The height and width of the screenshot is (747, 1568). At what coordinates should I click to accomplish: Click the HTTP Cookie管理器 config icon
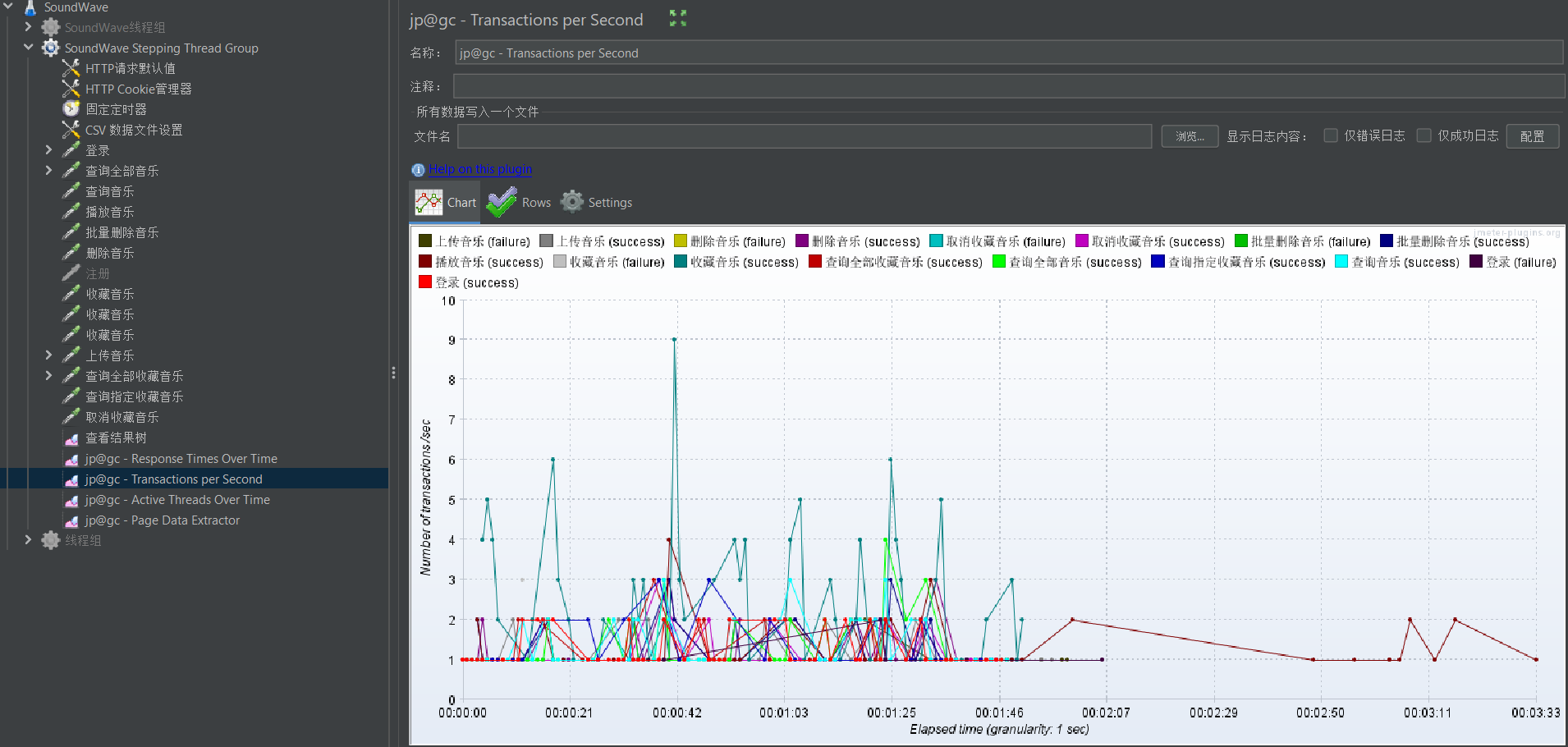coord(71,89)
